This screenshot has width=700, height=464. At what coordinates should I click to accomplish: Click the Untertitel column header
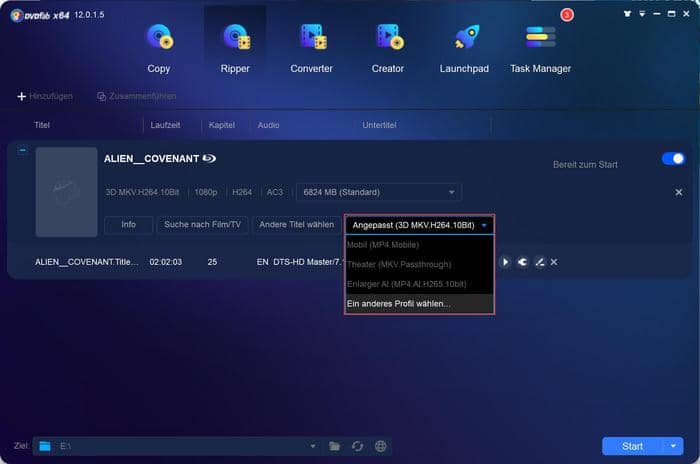pos(379,125)
